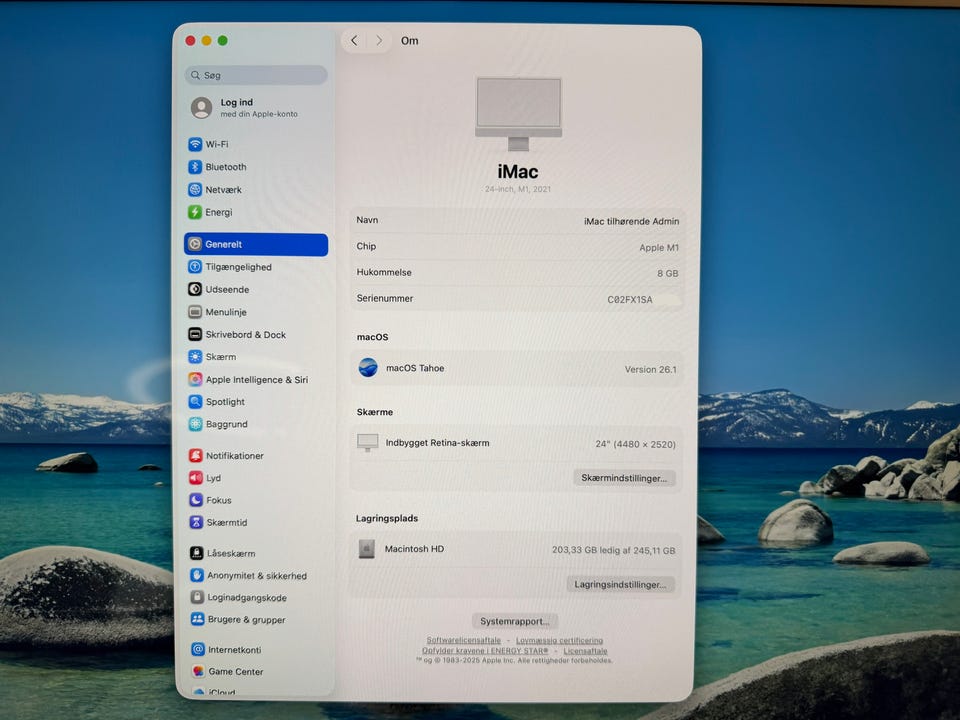Open the Internetkonti @ icon
This screenshot has height=720, width=960.
point(198,650)
